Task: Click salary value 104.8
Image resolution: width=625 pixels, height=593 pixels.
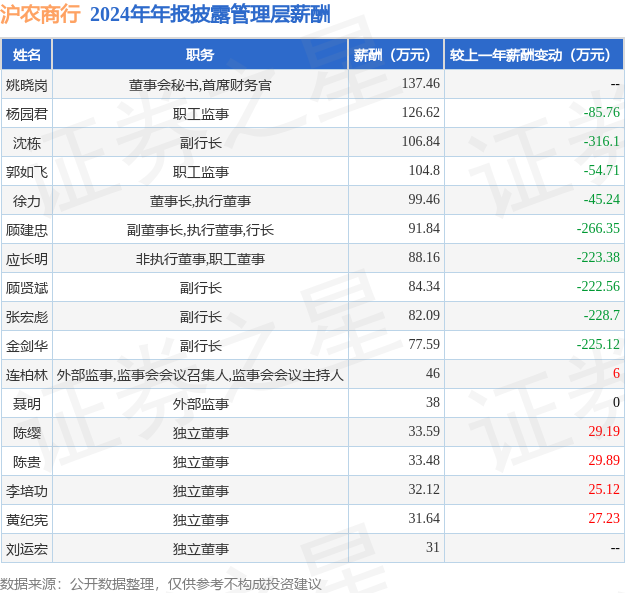Action: pos(424,171)
